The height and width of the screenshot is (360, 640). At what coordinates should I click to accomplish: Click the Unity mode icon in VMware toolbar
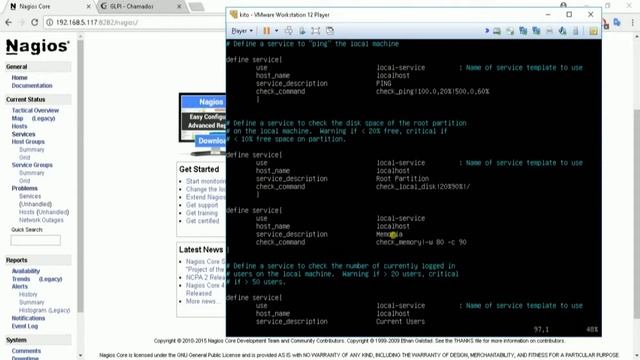pos(330,31)
